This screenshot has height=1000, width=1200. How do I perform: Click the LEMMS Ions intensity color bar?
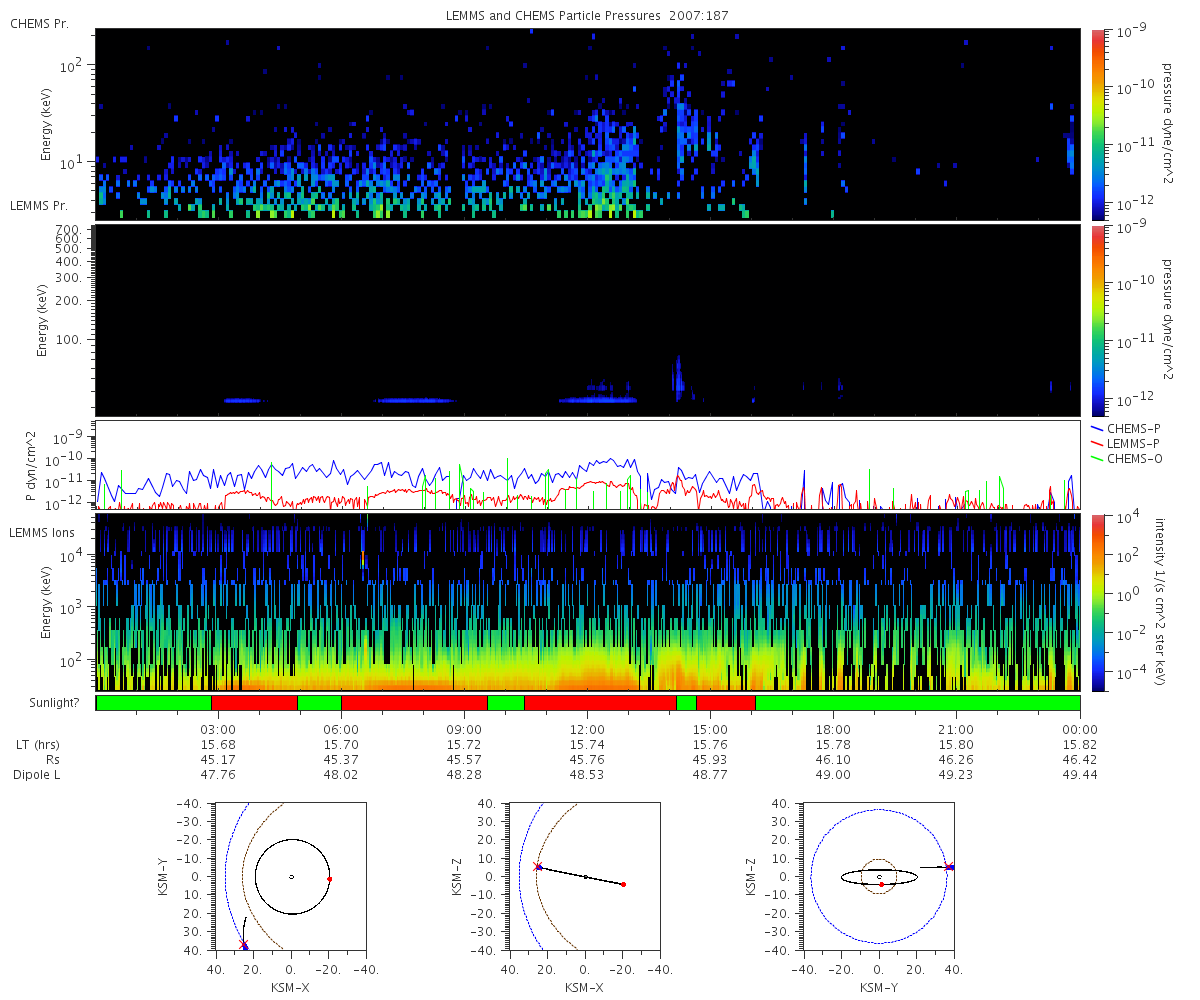click(1097, 602)
